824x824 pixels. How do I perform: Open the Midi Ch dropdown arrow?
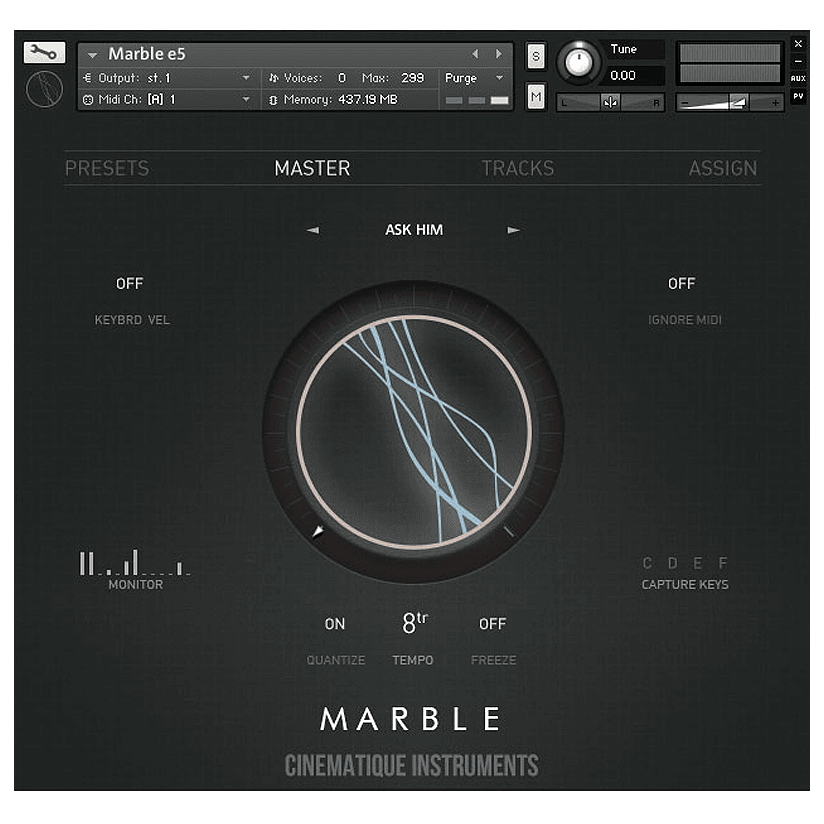[246, 99]
